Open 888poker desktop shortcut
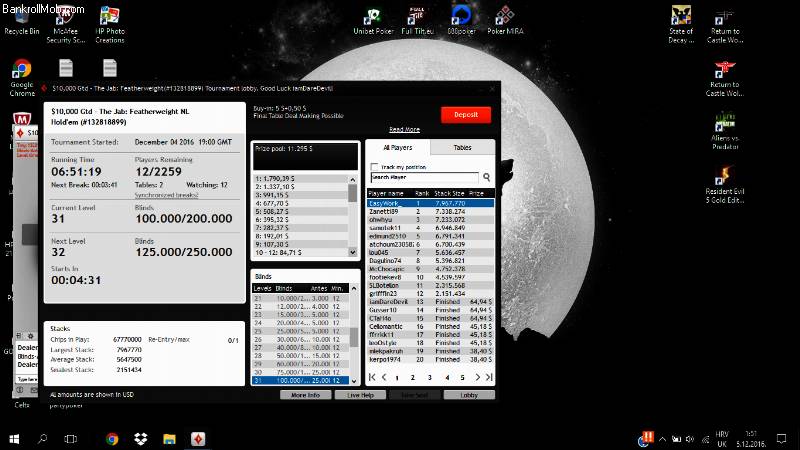The width and height of the screenshot is (800, 450). point(461,21)
